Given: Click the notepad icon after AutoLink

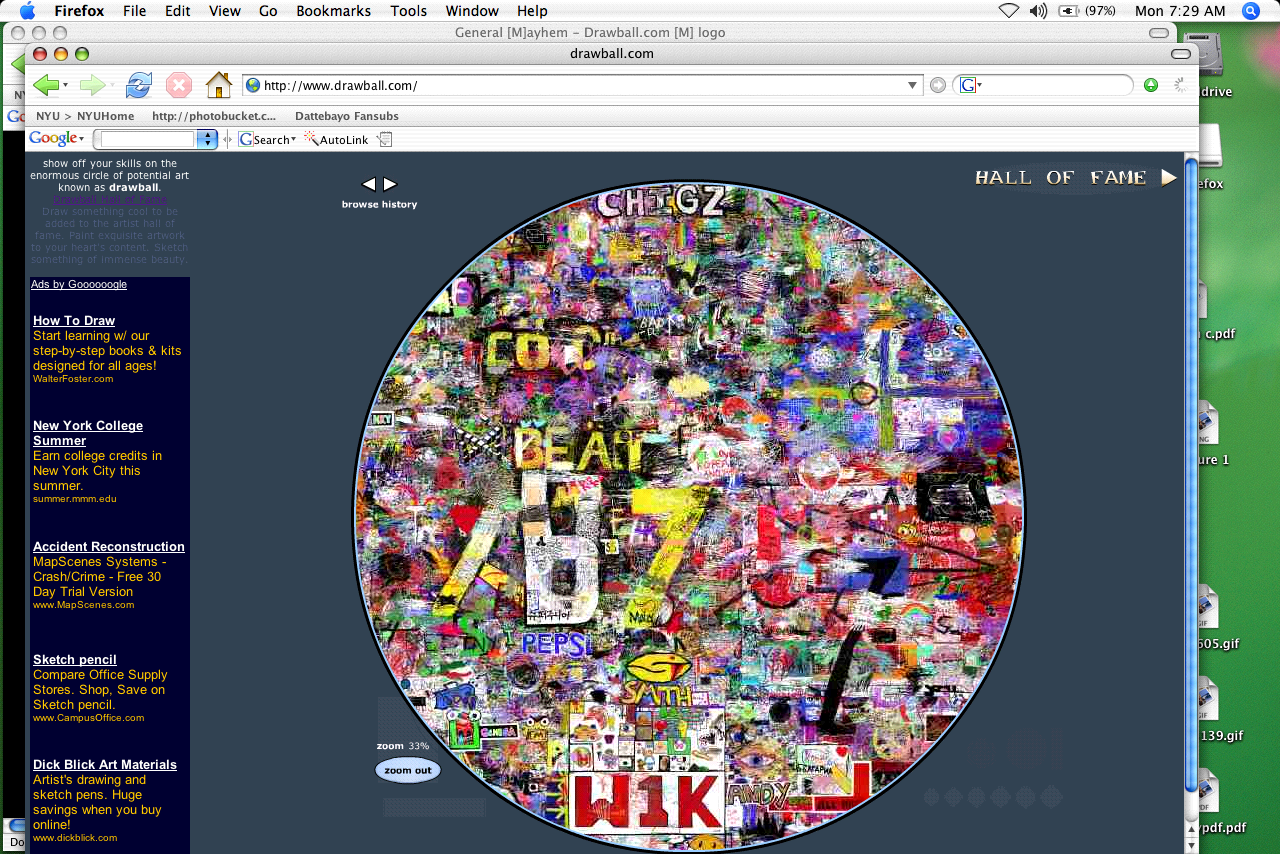Looking at the screenshot, I should pos(385,139).
